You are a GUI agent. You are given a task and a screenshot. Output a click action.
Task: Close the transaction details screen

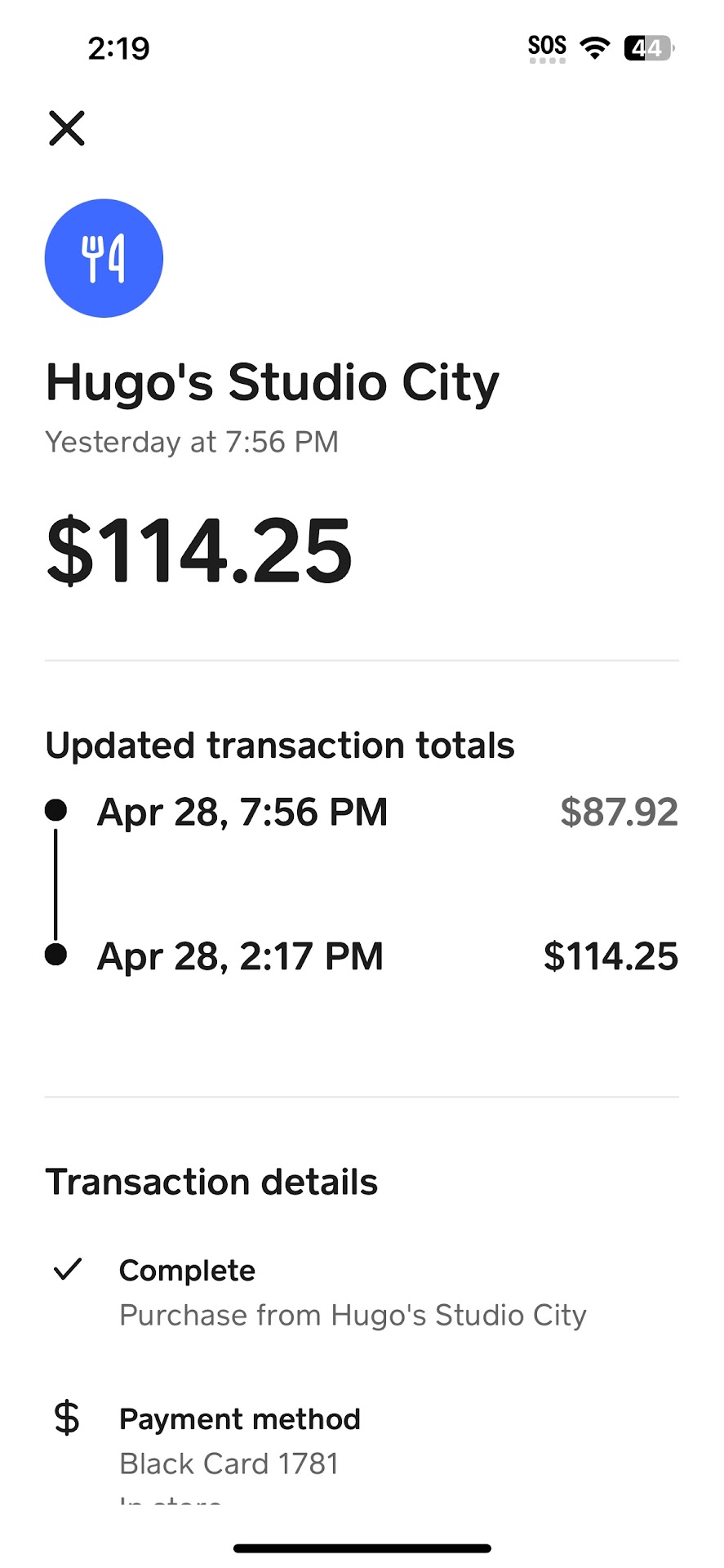[67, 128]
